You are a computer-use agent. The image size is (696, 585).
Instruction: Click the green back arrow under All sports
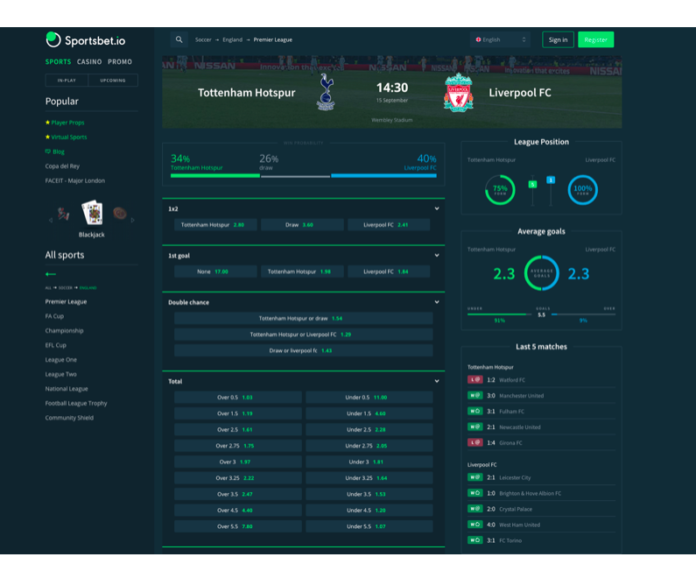coord(51,274)
